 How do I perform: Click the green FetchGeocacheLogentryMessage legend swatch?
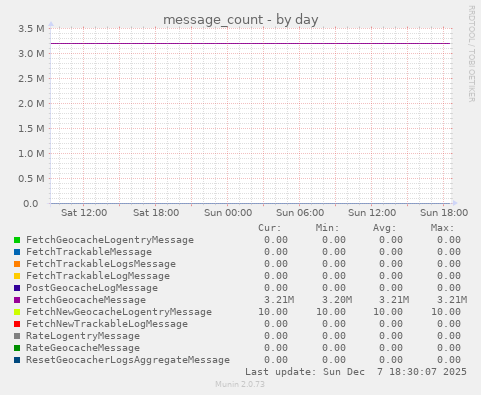click(17, 240)
